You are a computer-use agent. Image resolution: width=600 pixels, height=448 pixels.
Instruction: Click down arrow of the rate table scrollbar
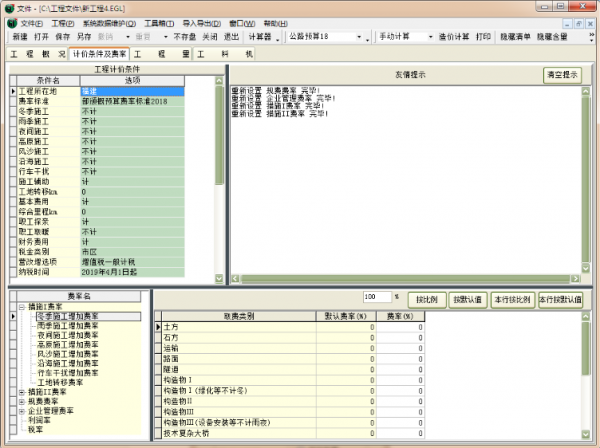pos(586,434)
